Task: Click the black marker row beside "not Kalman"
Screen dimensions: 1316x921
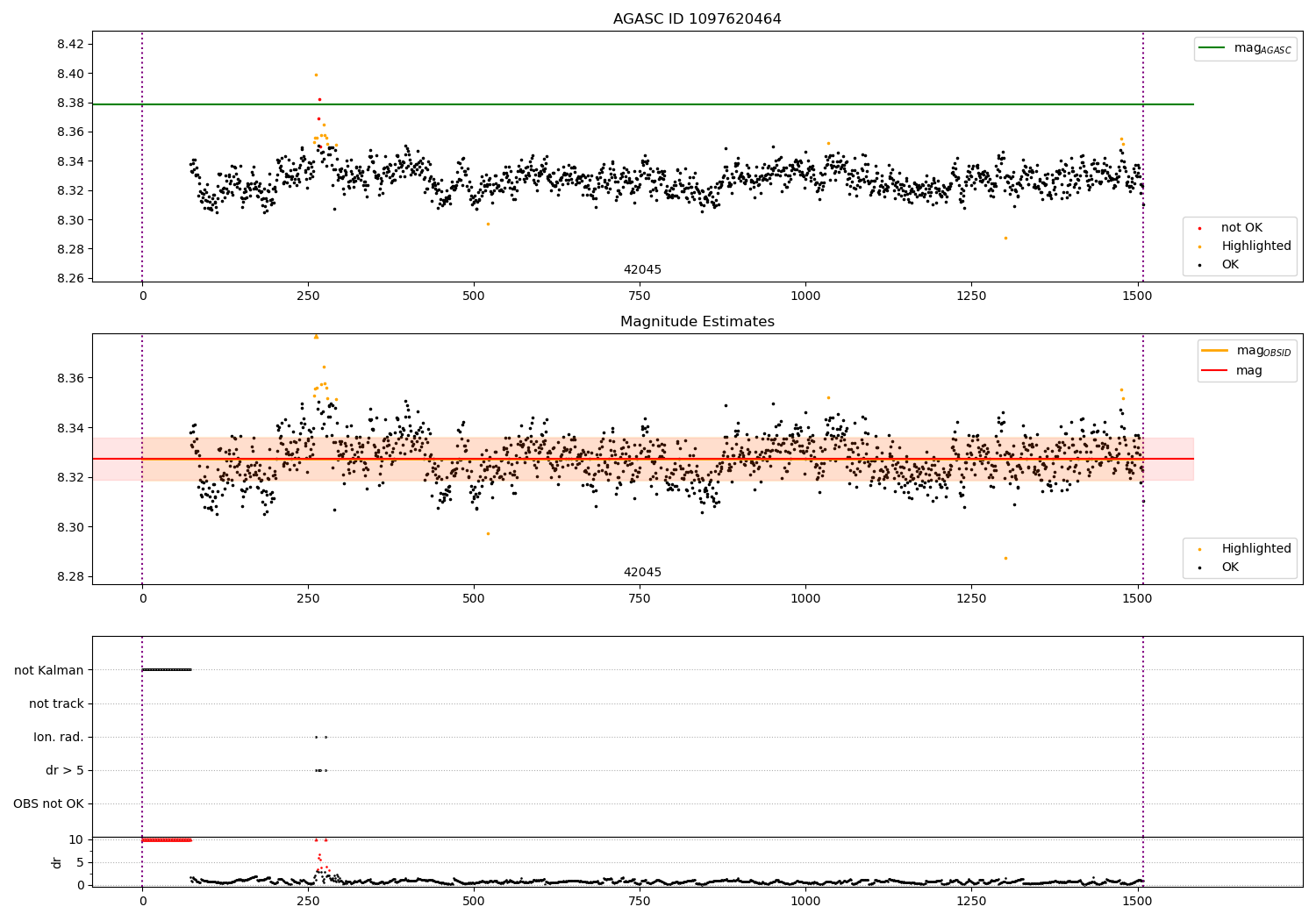Action: point(167,670)
